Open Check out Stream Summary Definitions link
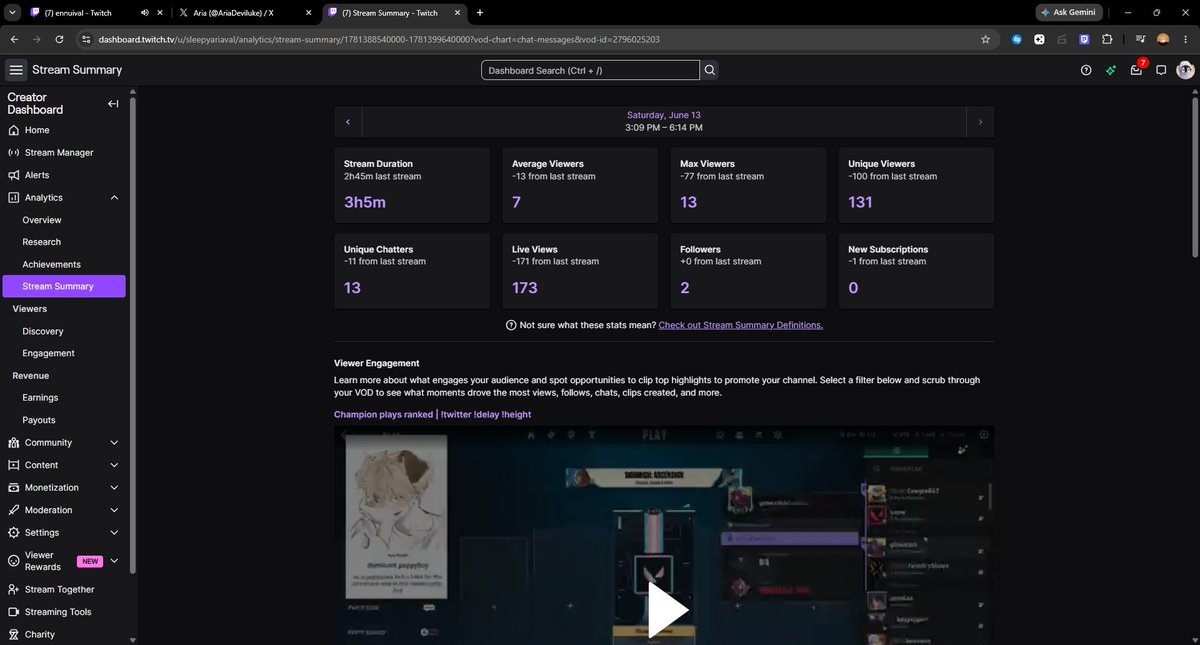This screenshot has height=645, width=1200. (741, 325)
